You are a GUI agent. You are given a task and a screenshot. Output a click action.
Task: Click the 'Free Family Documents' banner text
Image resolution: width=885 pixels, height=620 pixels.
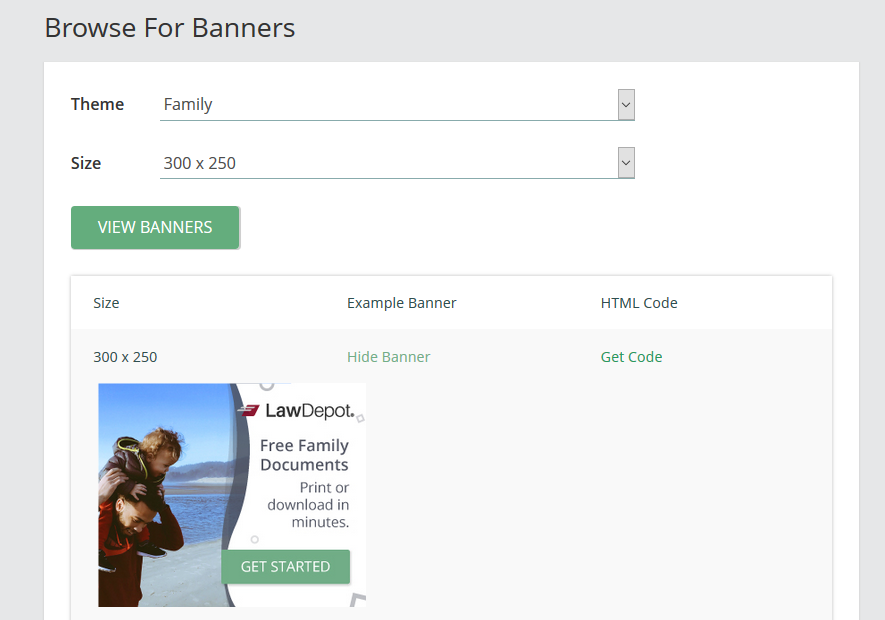pos(304,455)
